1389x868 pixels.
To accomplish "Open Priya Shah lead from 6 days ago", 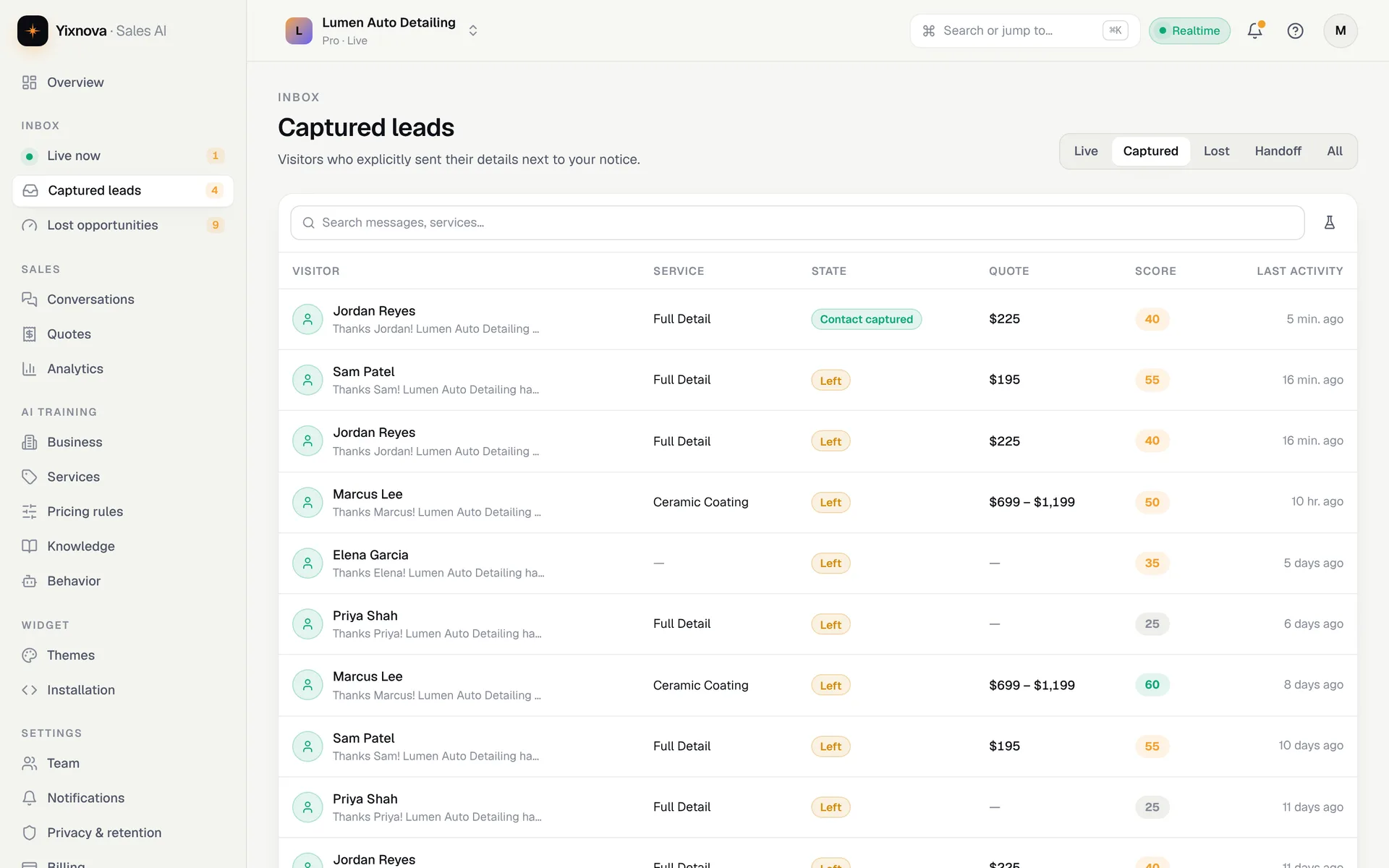I will tap(817, 624).
